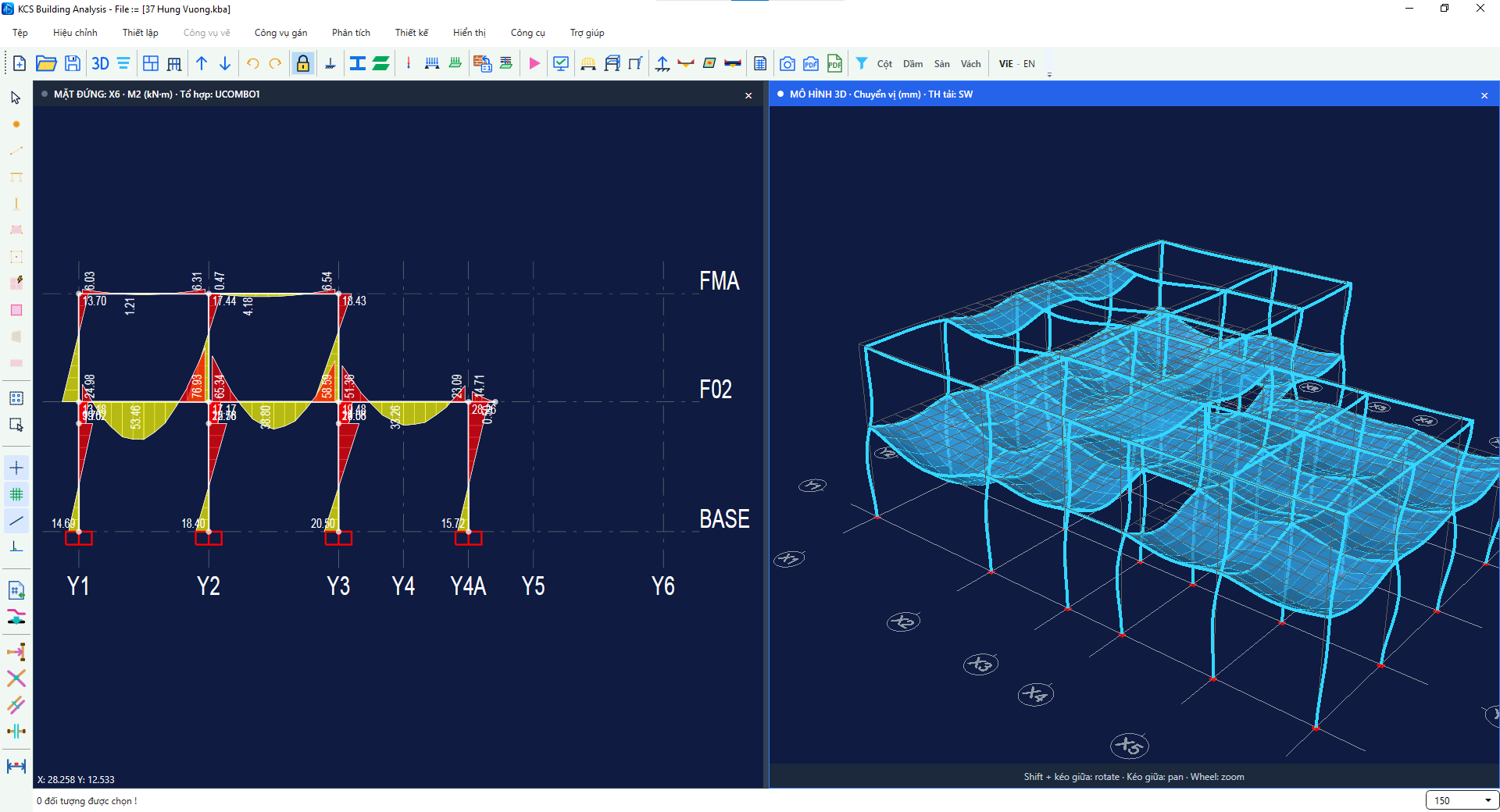Toggle the Vách filter

[x=970, y=64]
